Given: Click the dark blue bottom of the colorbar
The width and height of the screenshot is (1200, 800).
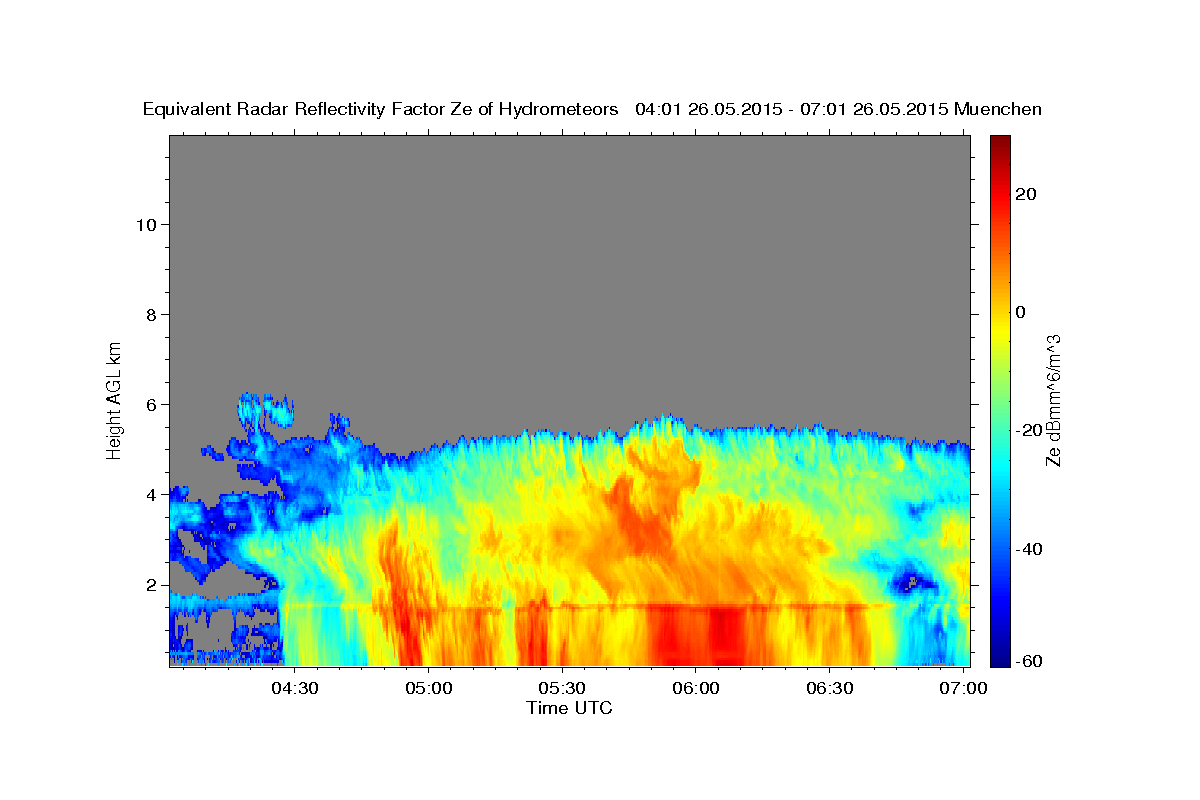Looking at the screenshot, I should point(1000,658).
